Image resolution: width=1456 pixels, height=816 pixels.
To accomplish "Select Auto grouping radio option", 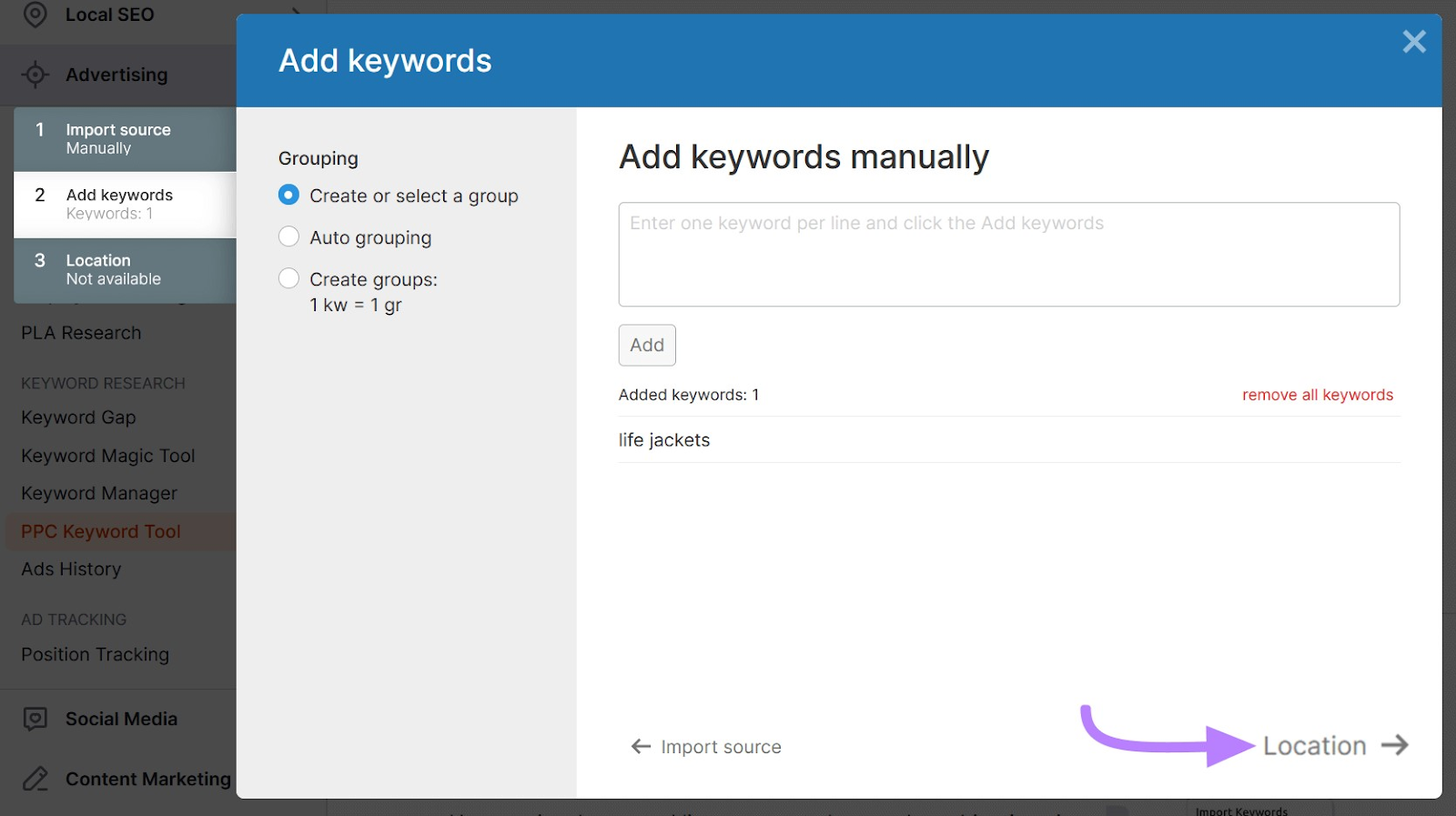I will (x=288, y=237).
